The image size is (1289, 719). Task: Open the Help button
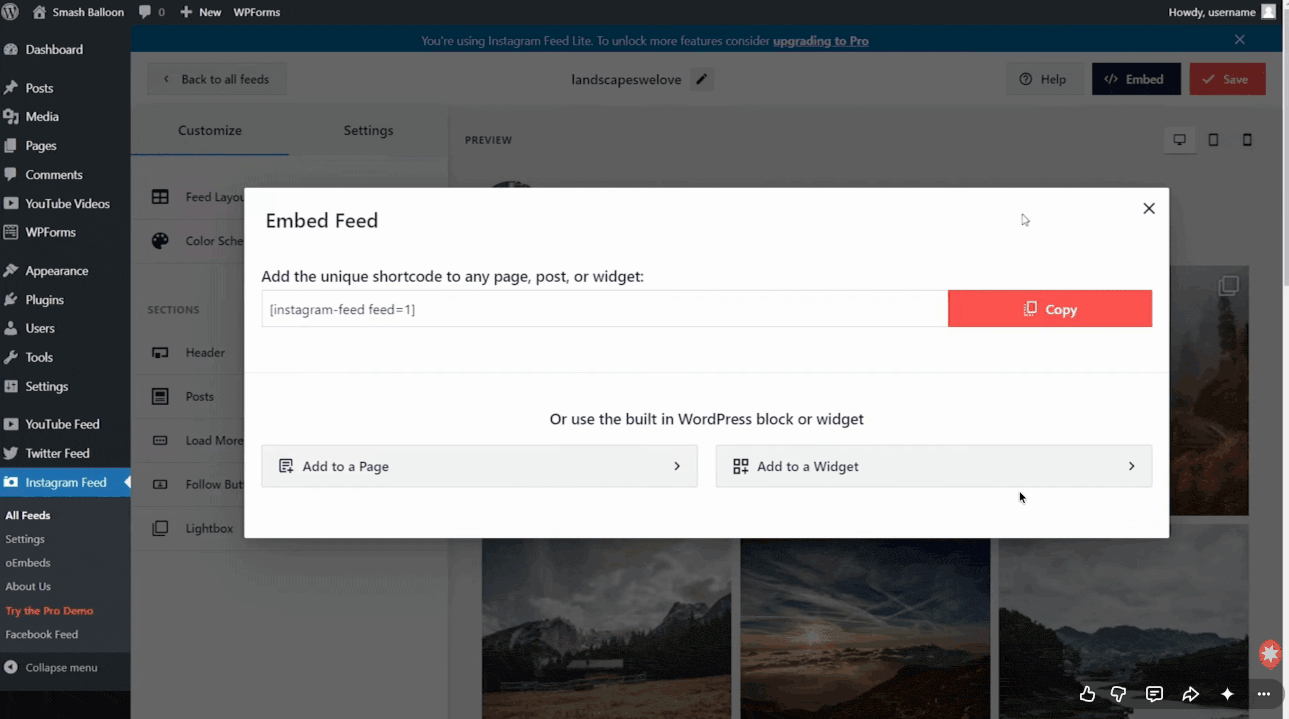[1044, 79]
